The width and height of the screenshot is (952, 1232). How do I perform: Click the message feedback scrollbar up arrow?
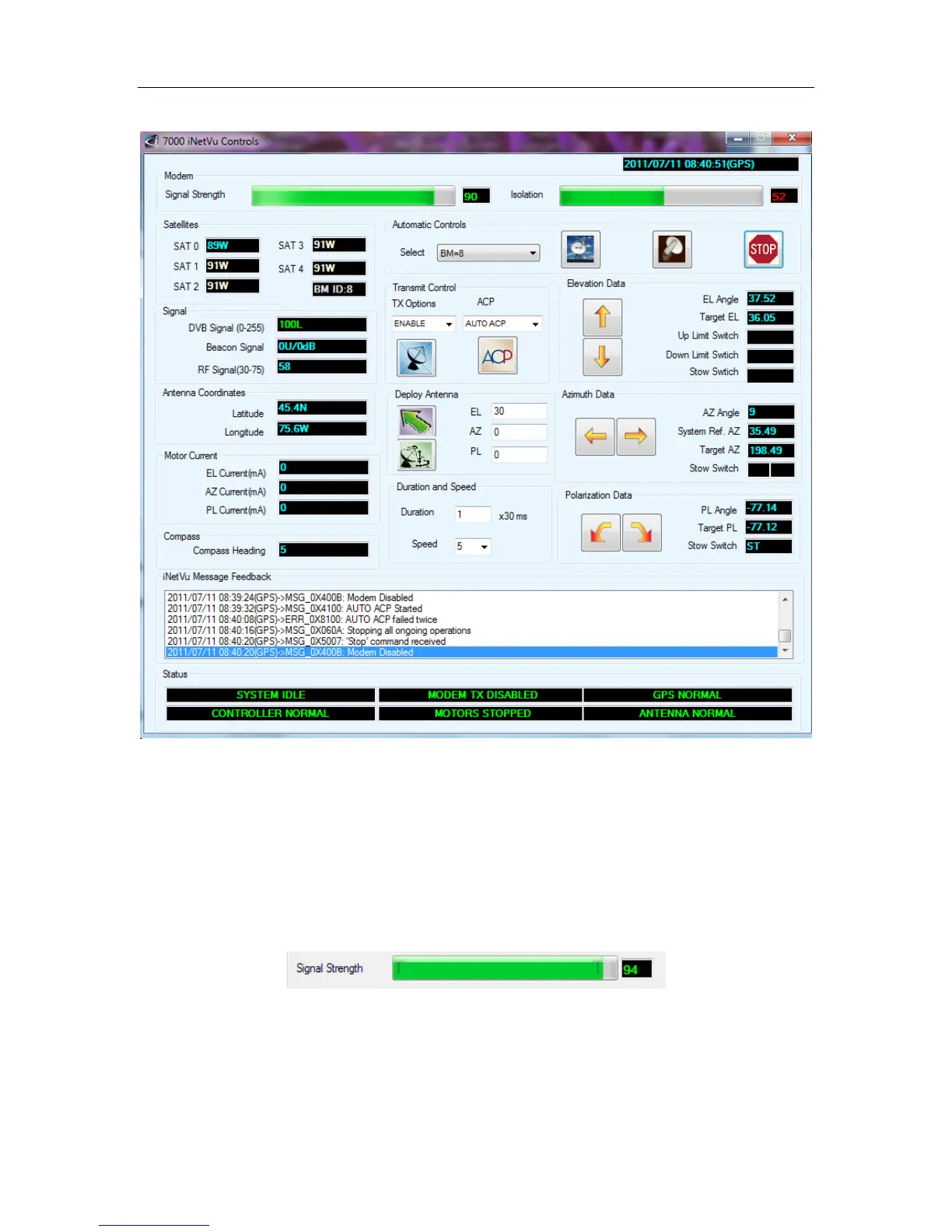point(786,599)
